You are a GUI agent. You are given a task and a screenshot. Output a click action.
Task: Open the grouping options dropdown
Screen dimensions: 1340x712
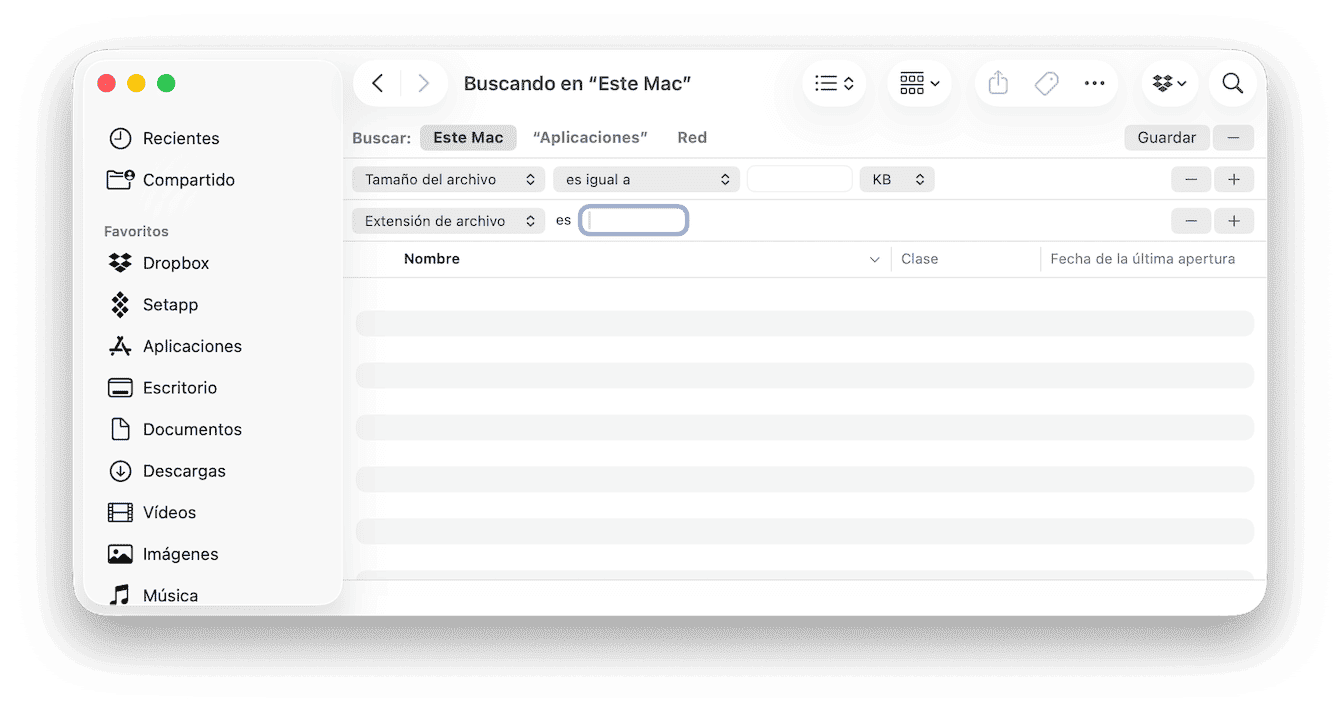click(919, 84)
